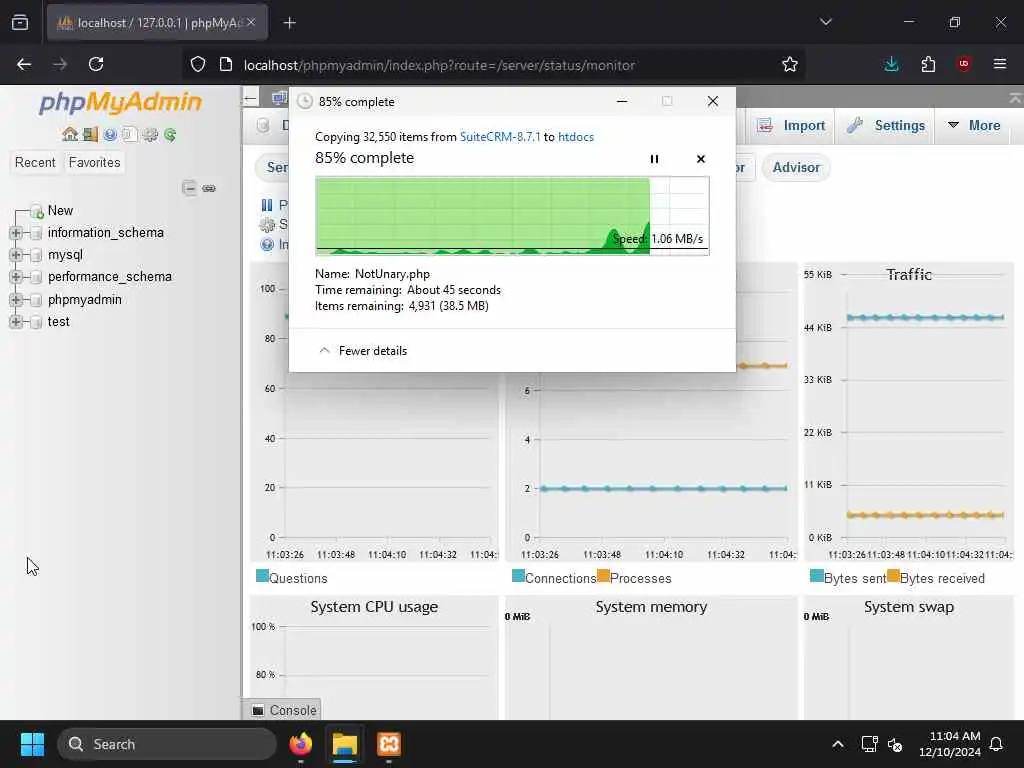Viewport: 1024px width, 768px height.
Task: Click the New database link
Action: [60, 210]
